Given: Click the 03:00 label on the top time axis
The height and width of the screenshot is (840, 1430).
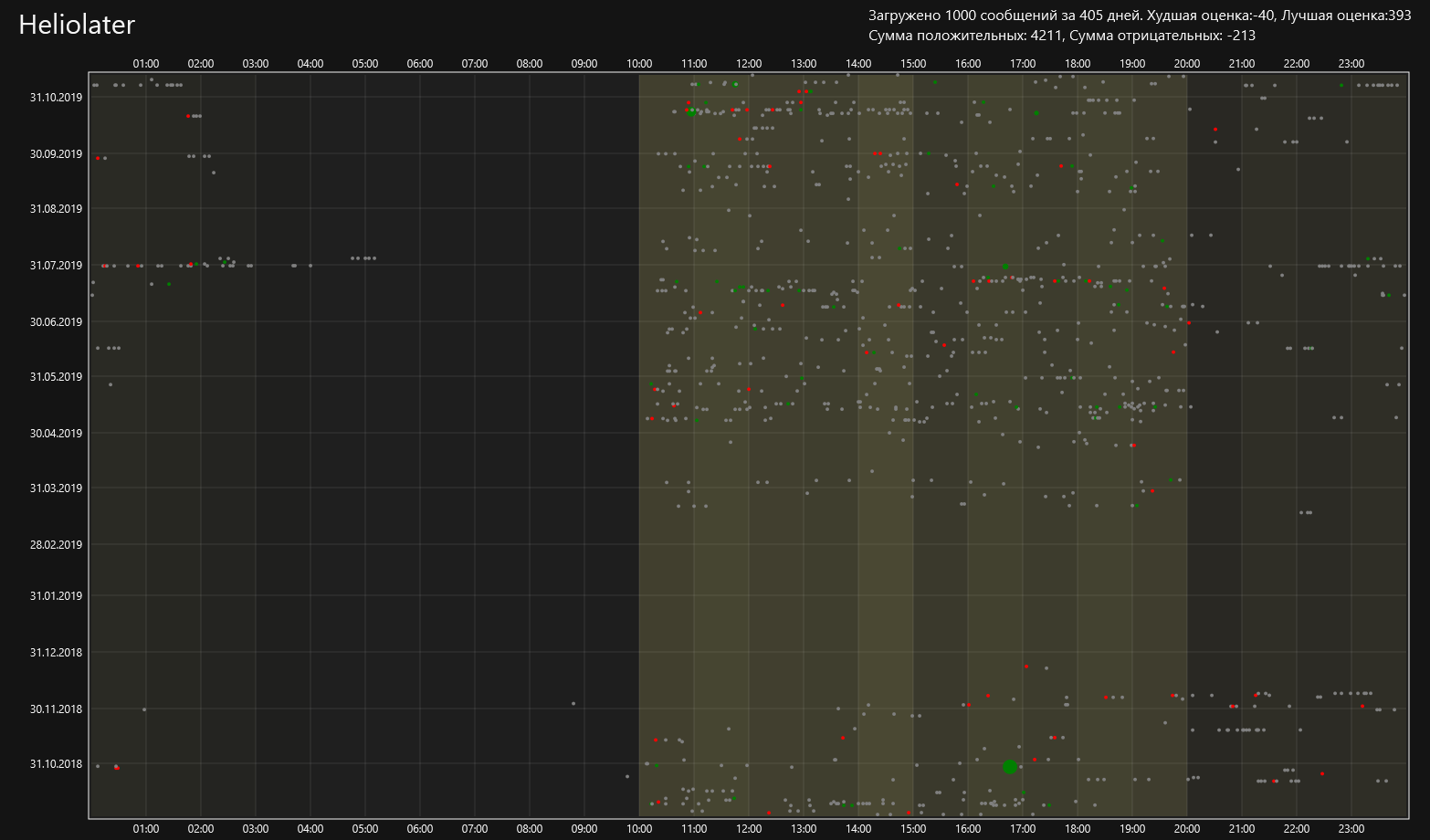Looking at the screenshot, I should coord(256,64).
